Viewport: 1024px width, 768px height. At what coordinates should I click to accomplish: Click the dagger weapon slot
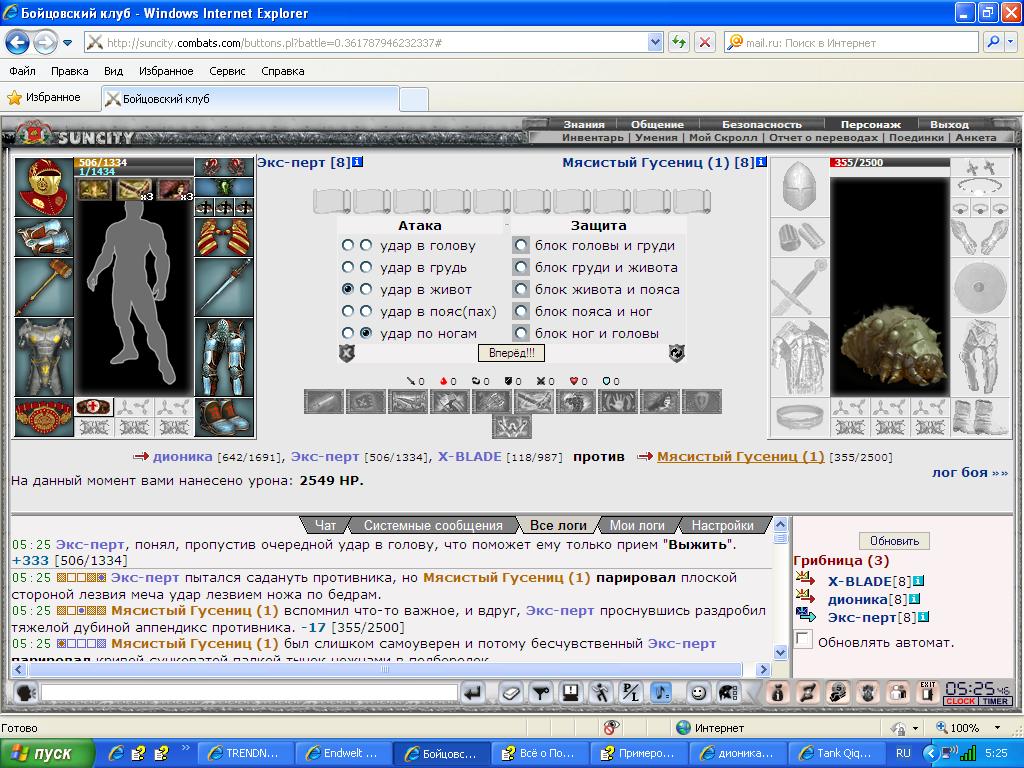click(x=224, y=287)
